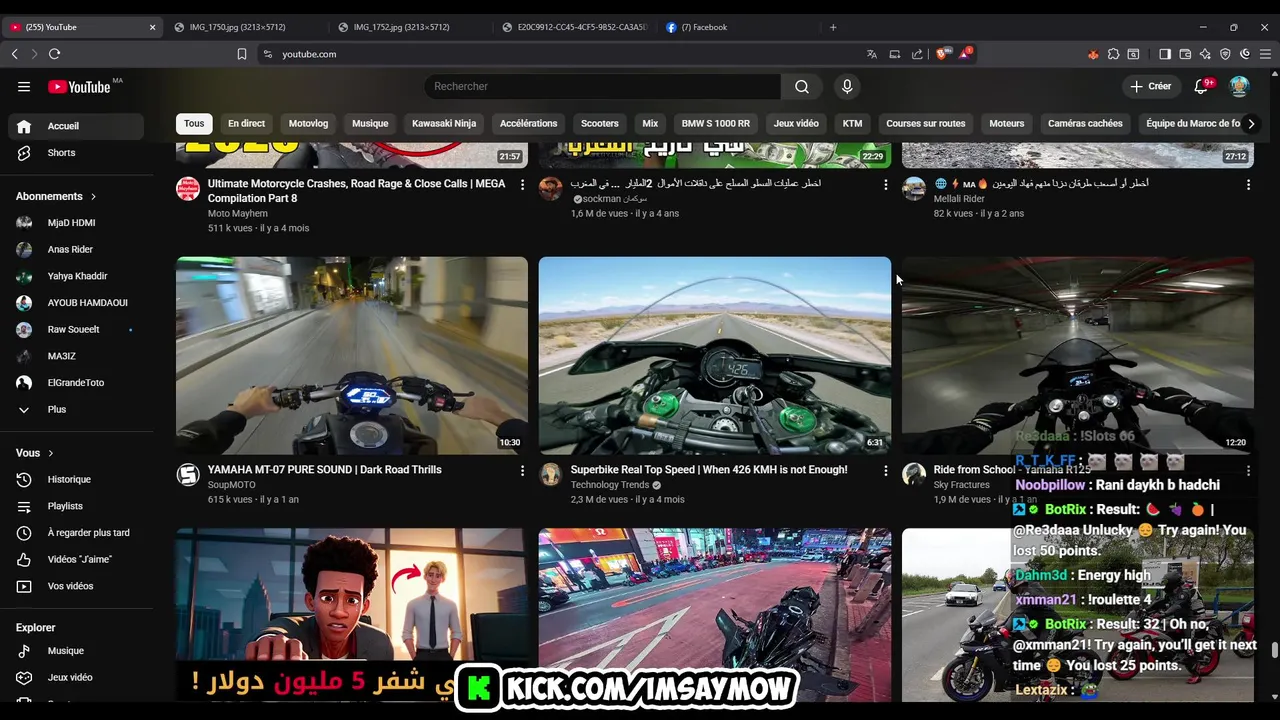The image size is (1280, 720).
Task: Select the BMW S 1000 RR chip
Action: point(715,124)
